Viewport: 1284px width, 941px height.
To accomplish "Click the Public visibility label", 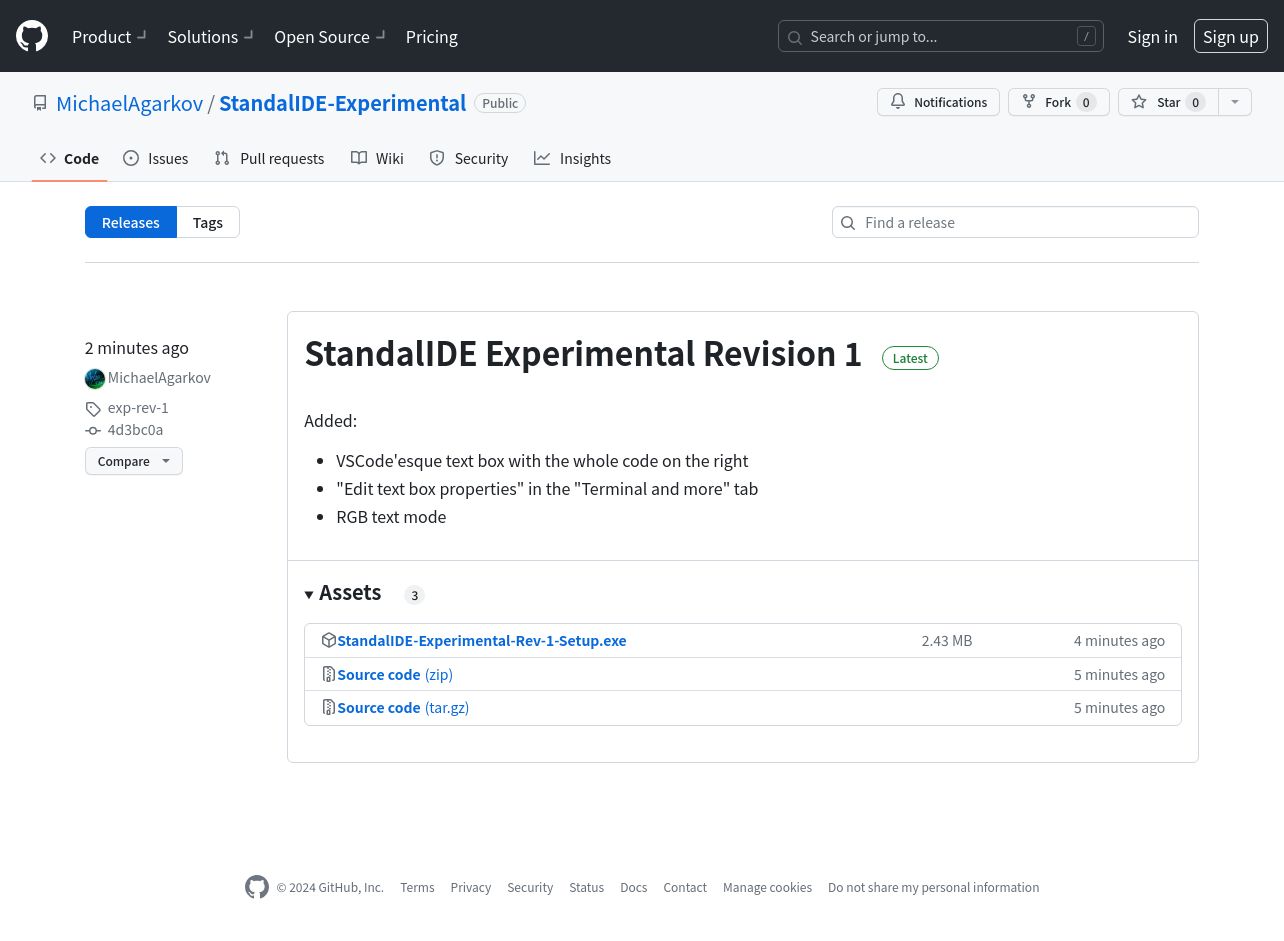I will [500, 103].
